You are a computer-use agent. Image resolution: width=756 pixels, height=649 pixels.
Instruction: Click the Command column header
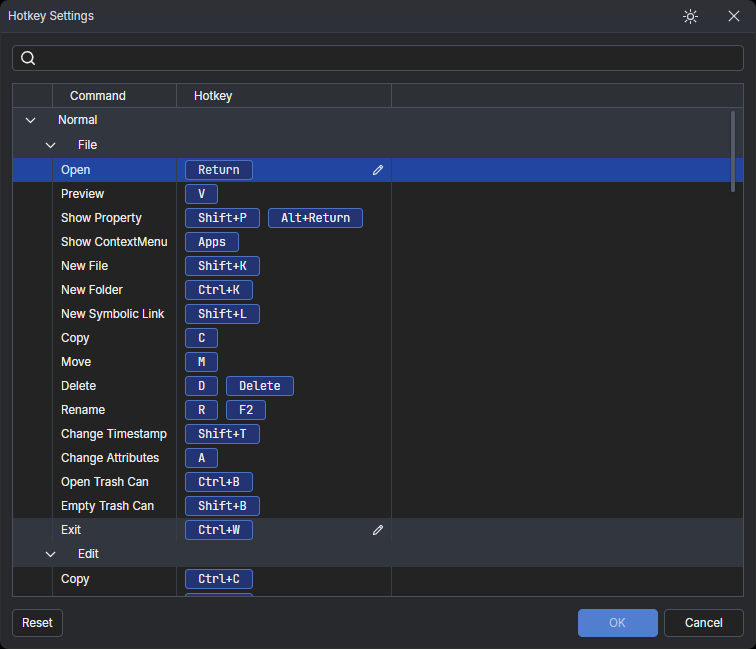pos(98,96)
